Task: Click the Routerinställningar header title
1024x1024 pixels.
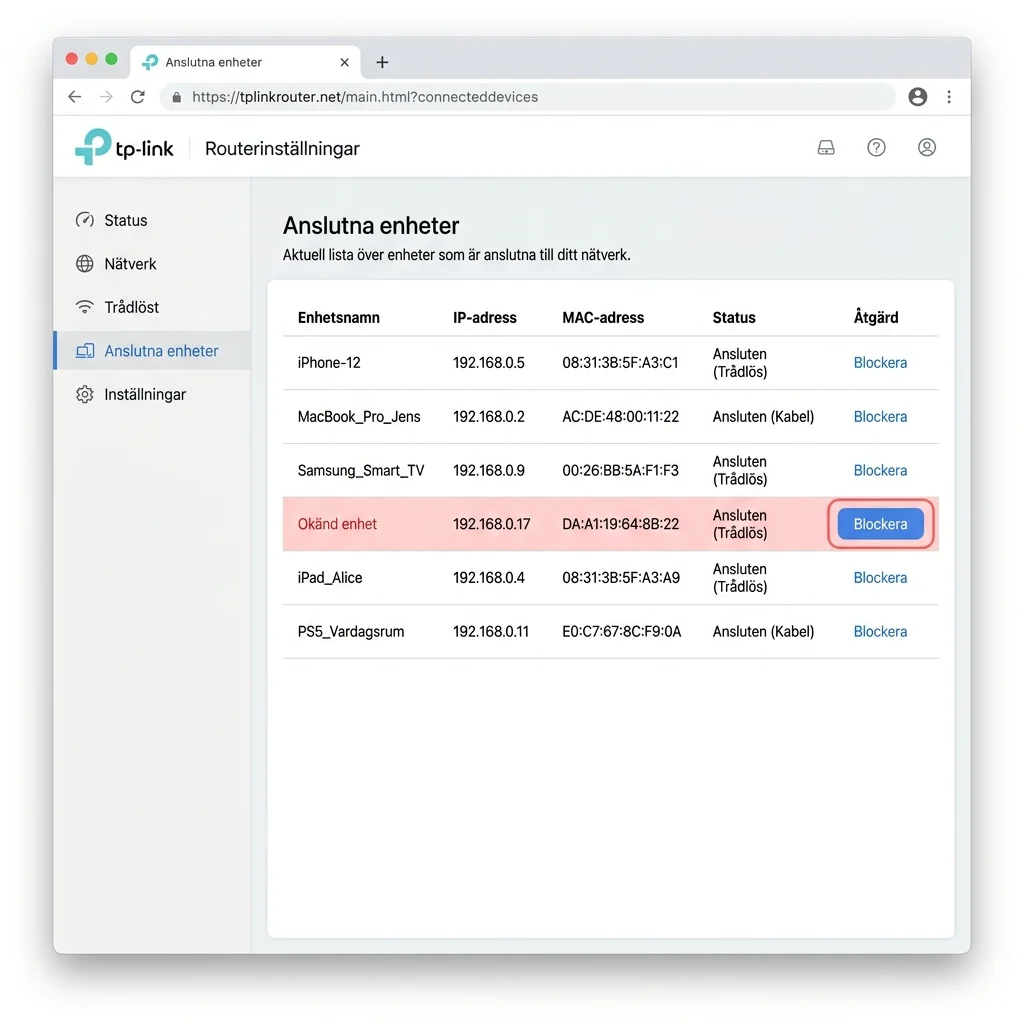Action: [x=282, y=148]
